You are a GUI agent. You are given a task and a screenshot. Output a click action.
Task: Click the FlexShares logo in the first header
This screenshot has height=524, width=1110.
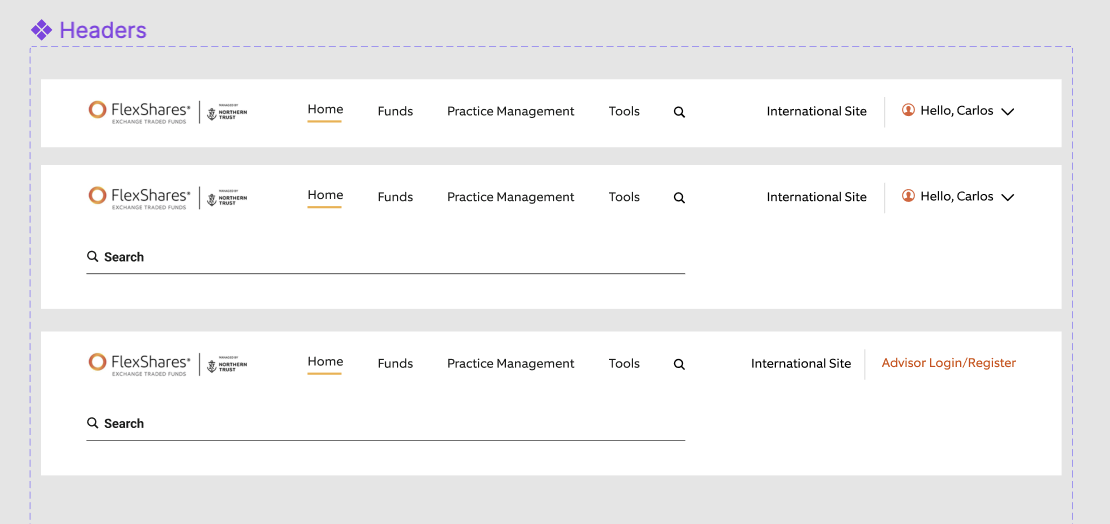point(139,111)
